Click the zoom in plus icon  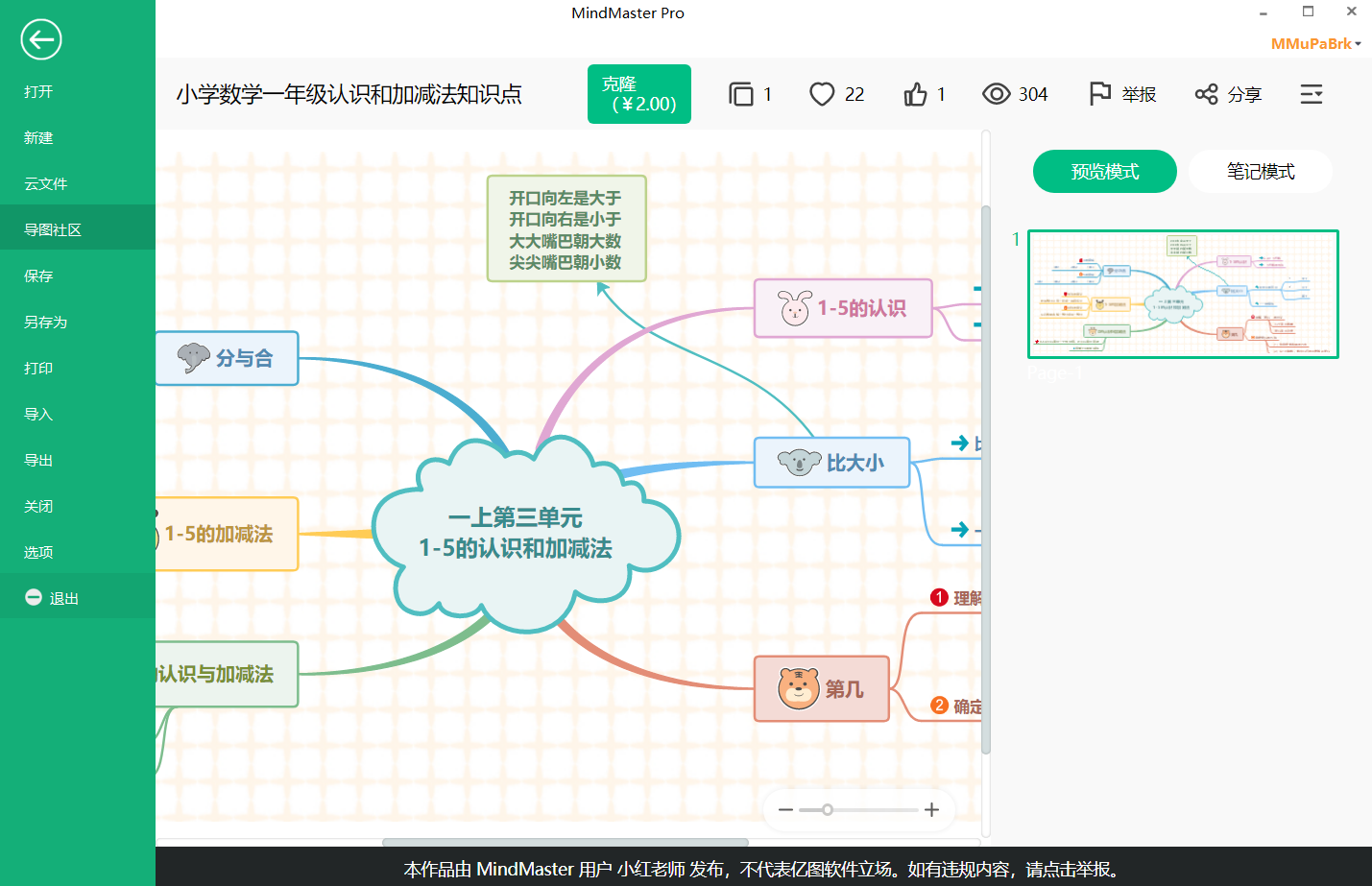pyautogui.click(x=931, y=810)
